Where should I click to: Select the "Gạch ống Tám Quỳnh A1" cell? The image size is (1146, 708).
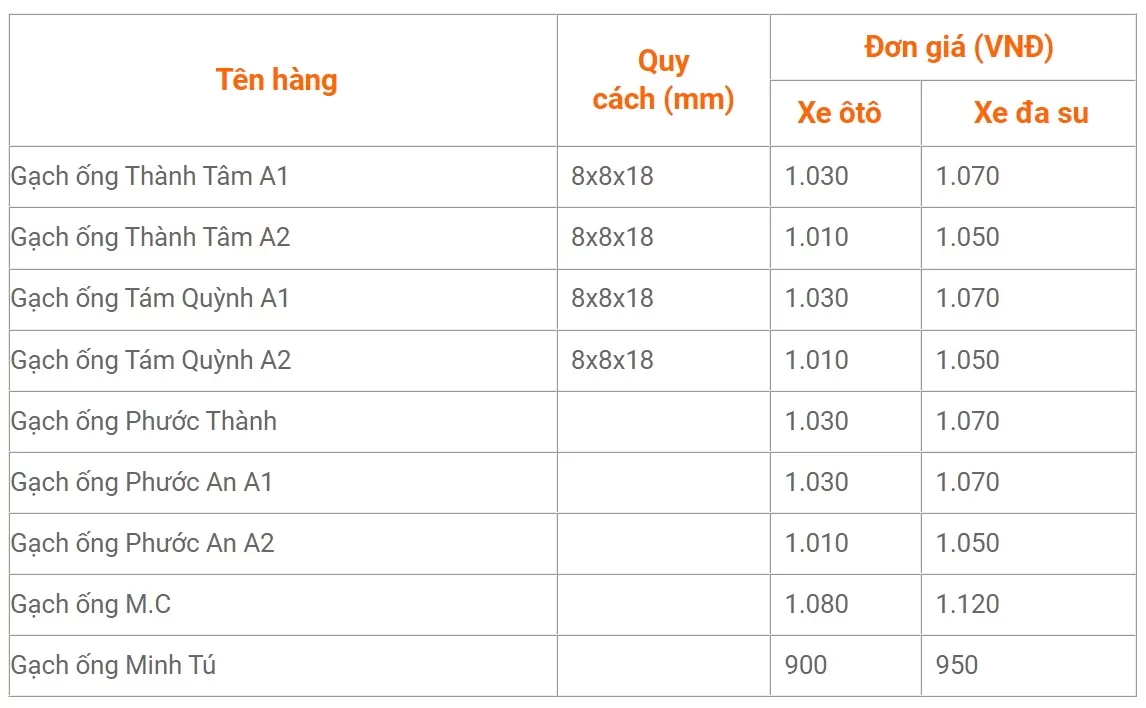click(x=150, y=299)
